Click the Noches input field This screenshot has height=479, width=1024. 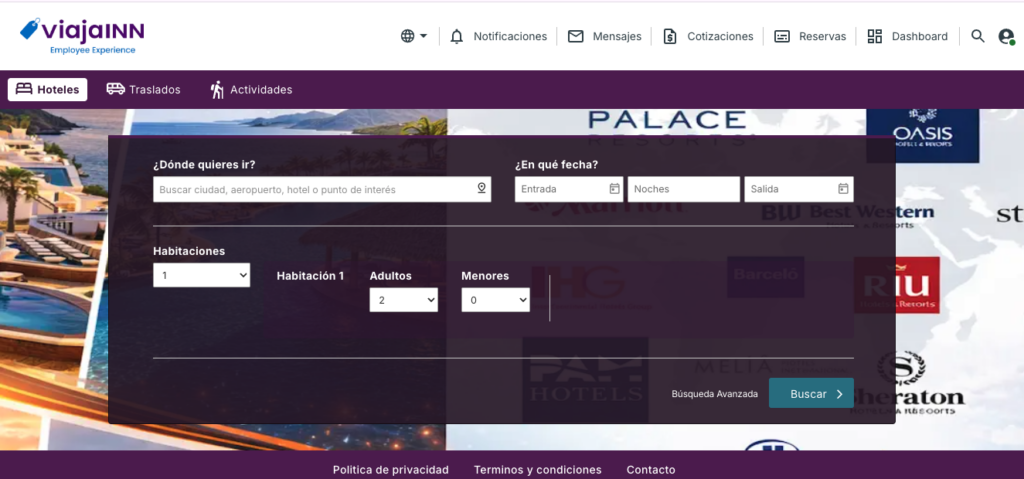[684, 189]
